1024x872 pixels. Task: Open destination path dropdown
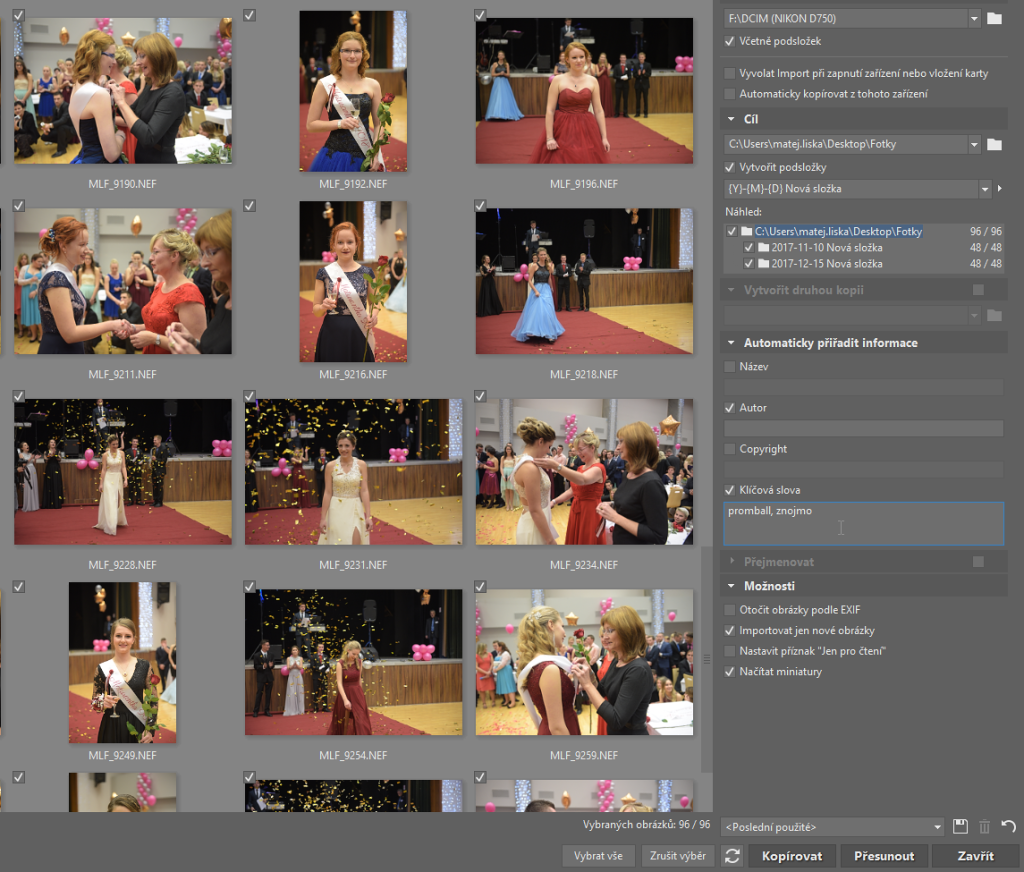tap(974, 144)
